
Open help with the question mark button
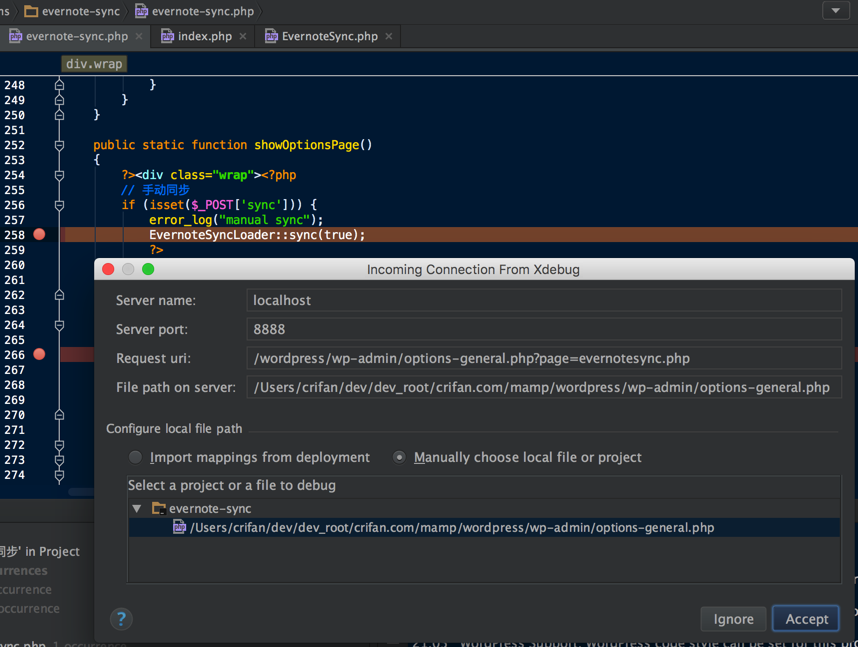coord(120,619)
